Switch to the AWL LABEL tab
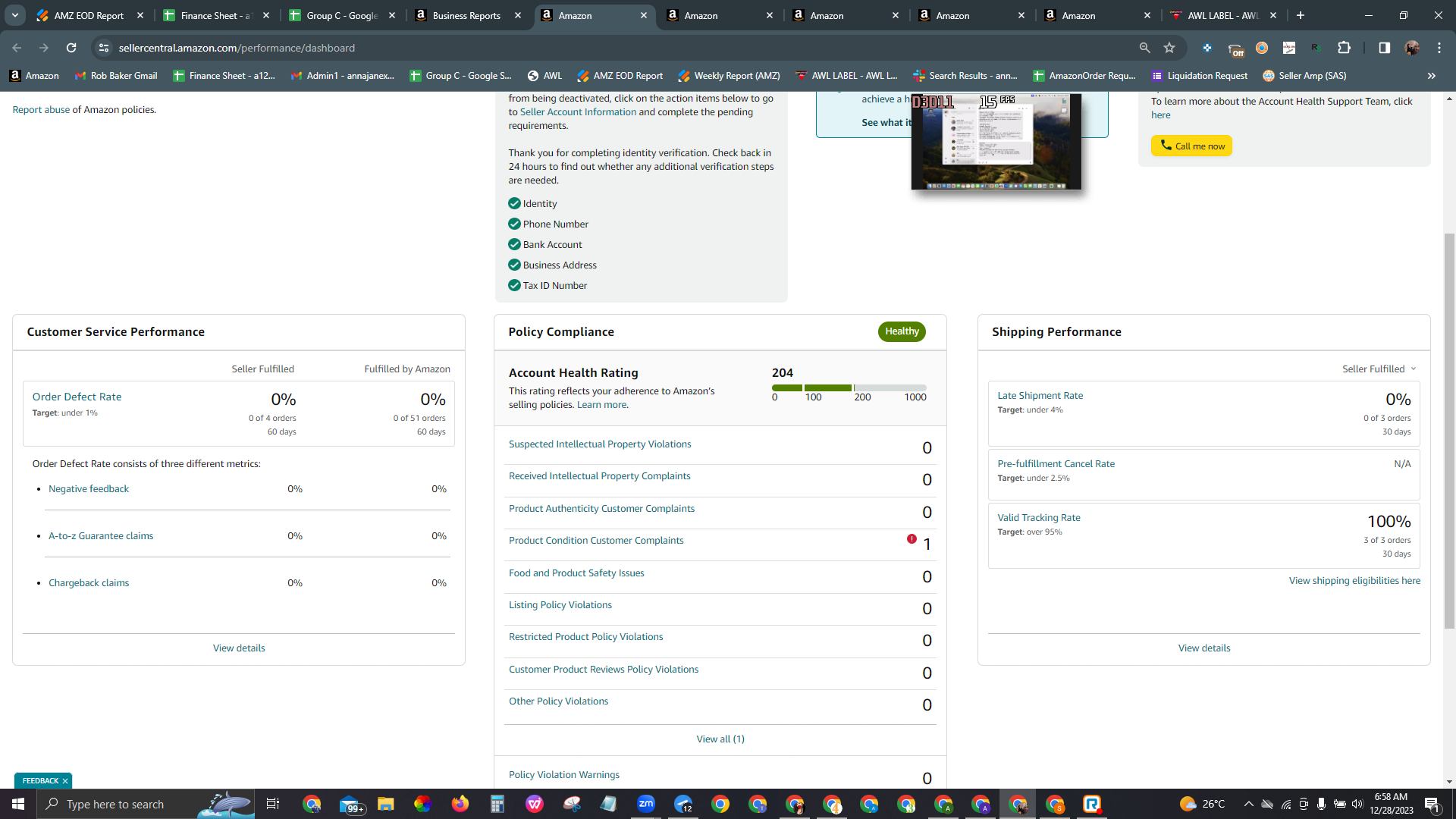Image resolution: width=1456 pixels, height=819 pixels. point(1223,15)
